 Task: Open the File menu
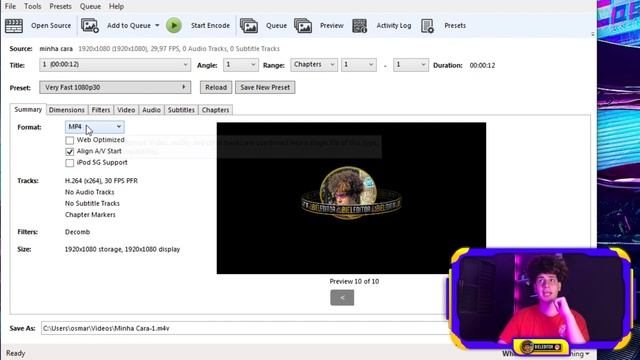coord(10,6)
